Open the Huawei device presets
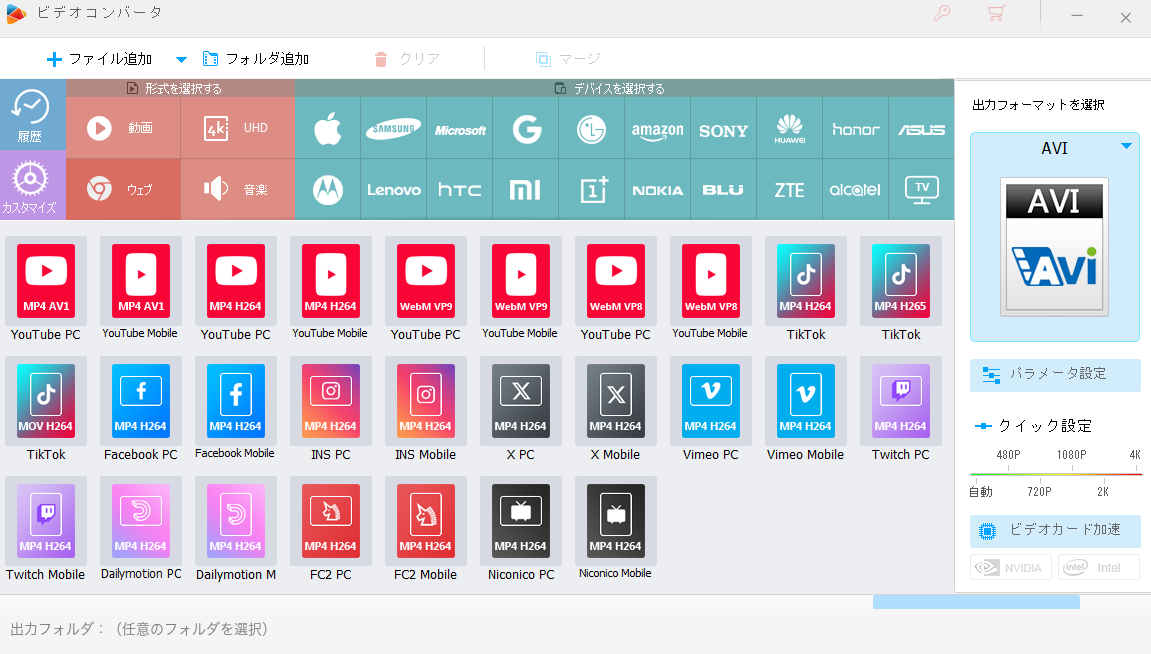Screen dimensions: 1151x654 click(789, 128)
